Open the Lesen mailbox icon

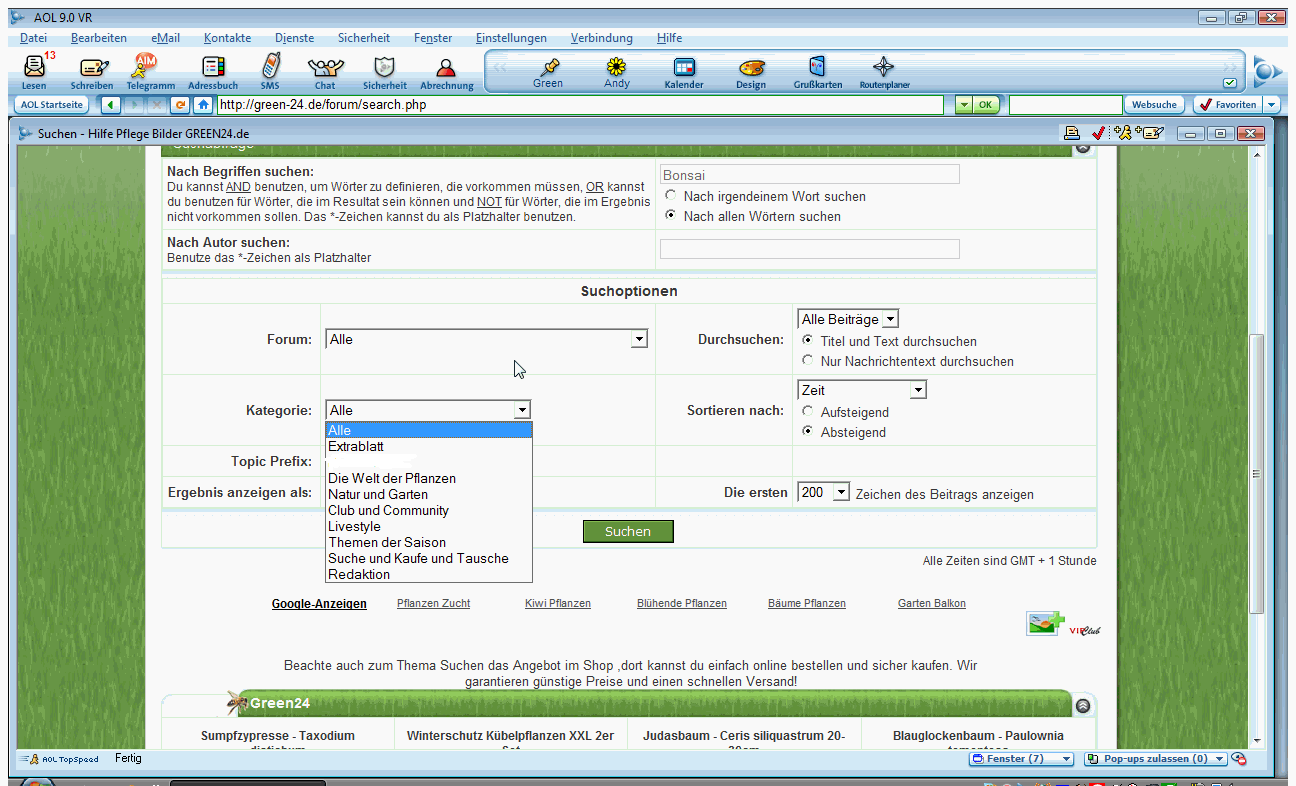point(34,69)
